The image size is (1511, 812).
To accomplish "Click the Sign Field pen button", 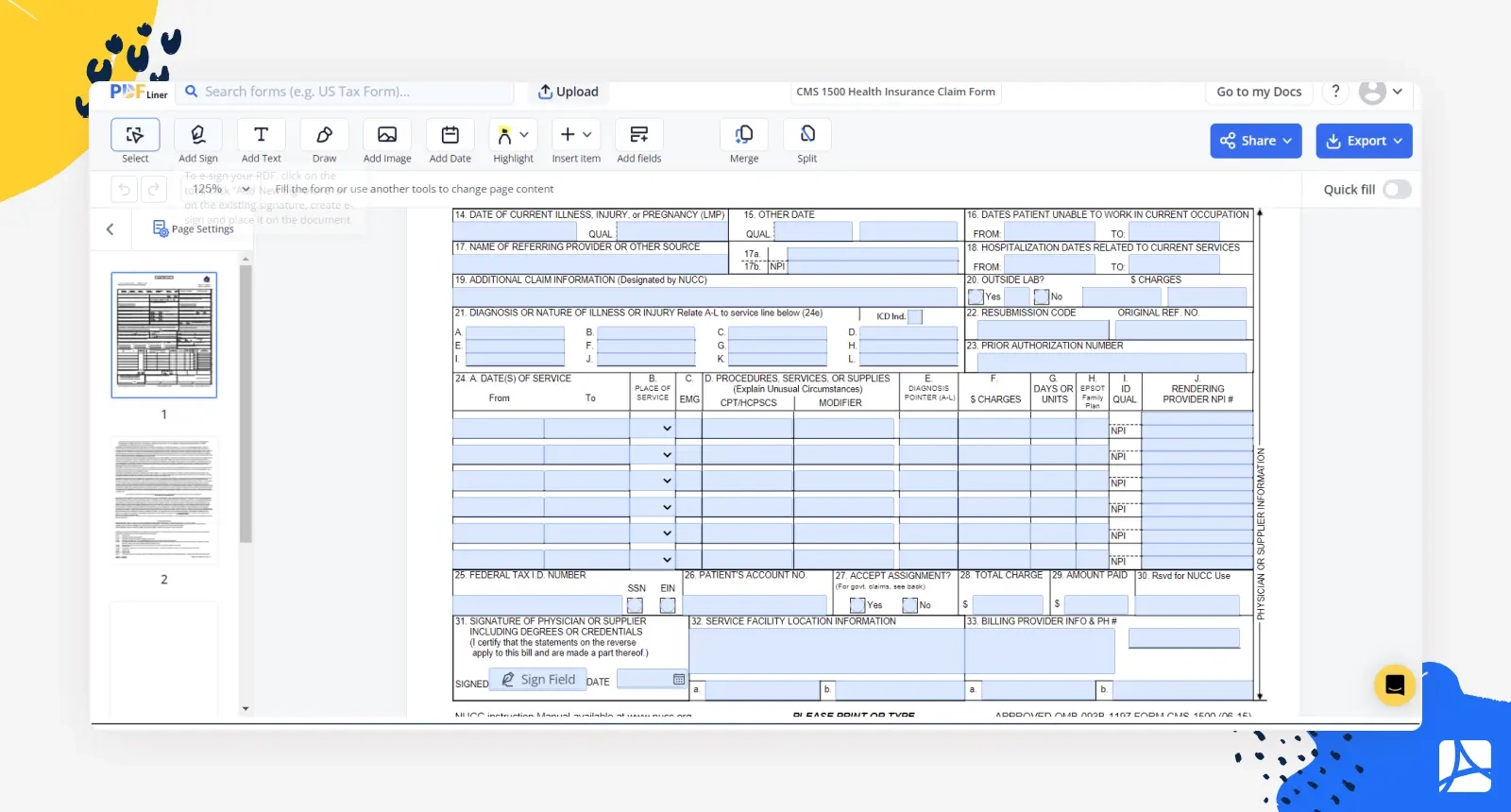I will click(x=537, y=679).
